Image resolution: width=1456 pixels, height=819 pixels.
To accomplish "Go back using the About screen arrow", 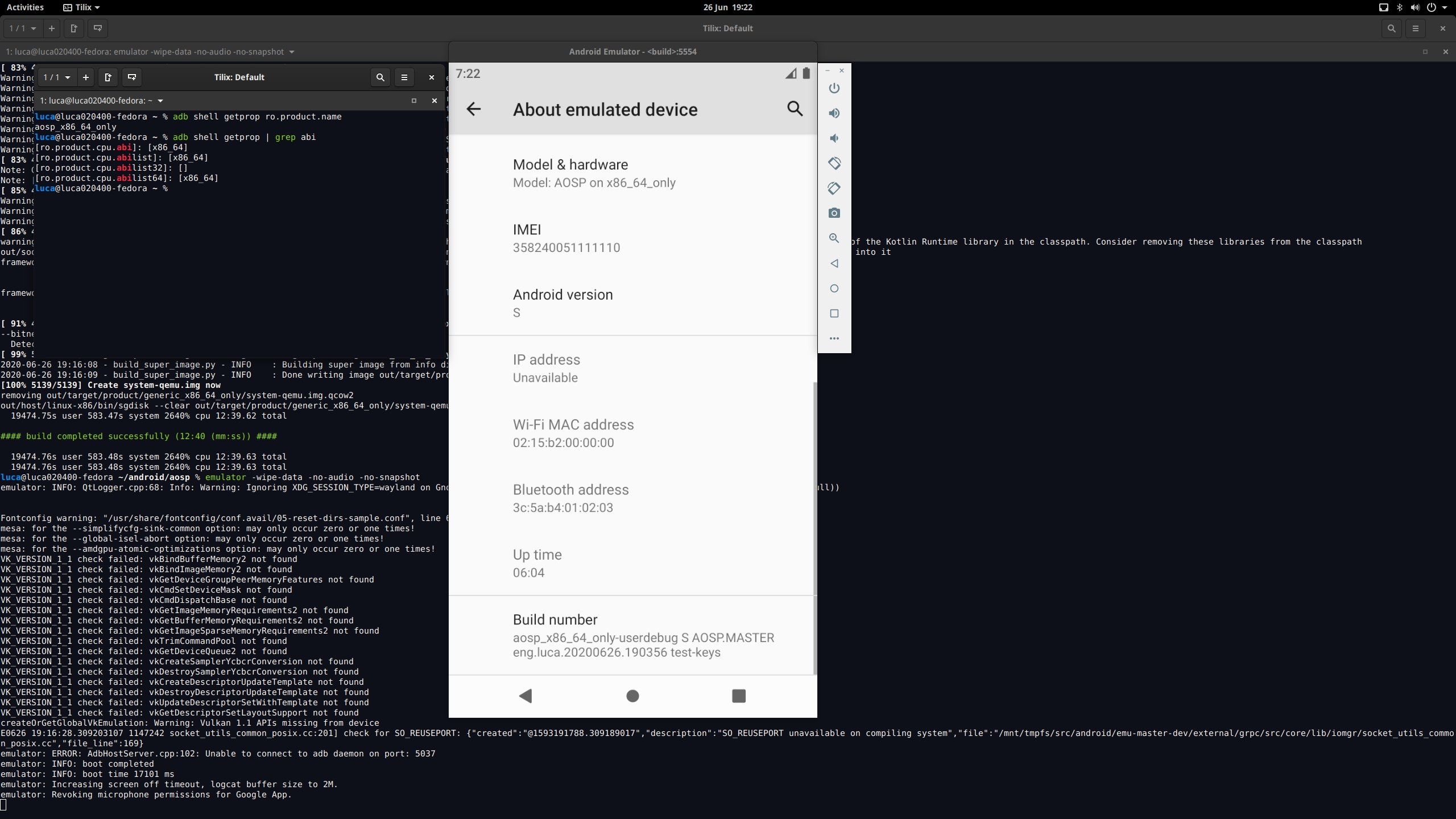I will (473, 109).
